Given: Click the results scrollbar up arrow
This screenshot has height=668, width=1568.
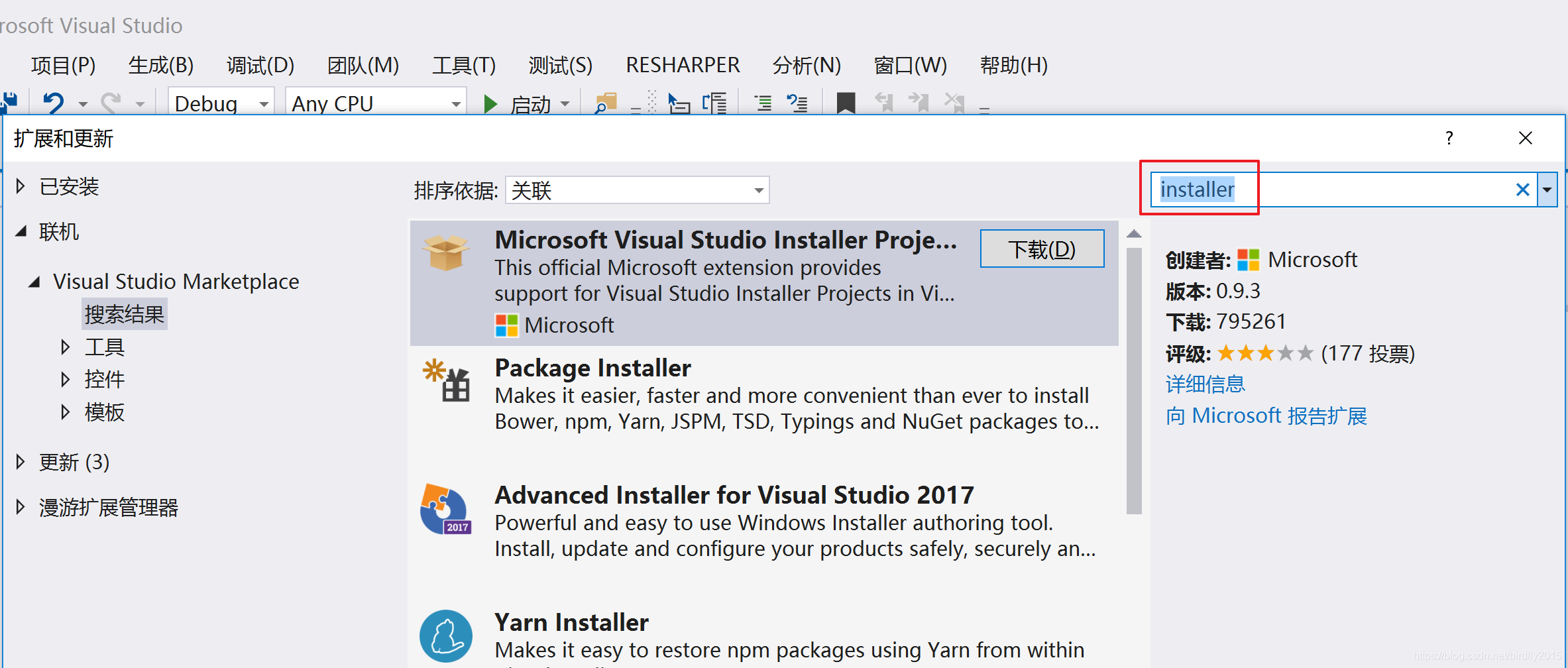Looking at the screenshot, I should 1134,234.
